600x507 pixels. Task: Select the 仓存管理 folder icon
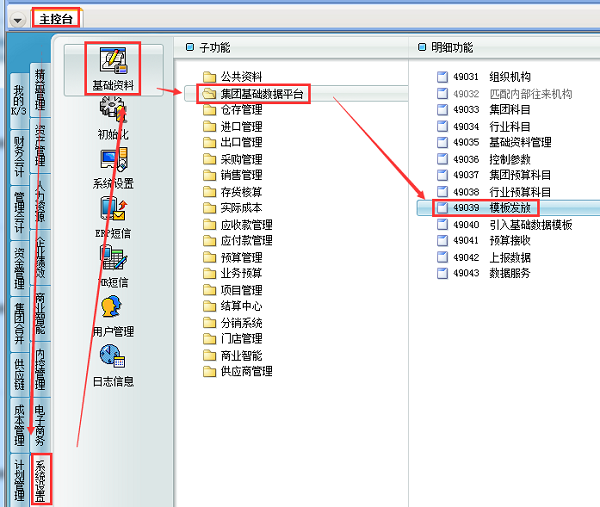click(x=209, y=110)
